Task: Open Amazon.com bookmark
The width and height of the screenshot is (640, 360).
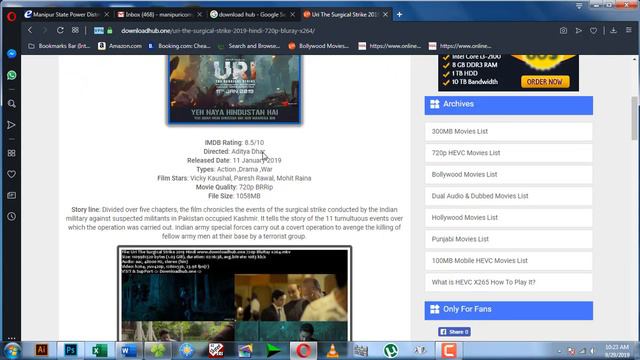Action: pyautogui.click(x=120, y=46)
